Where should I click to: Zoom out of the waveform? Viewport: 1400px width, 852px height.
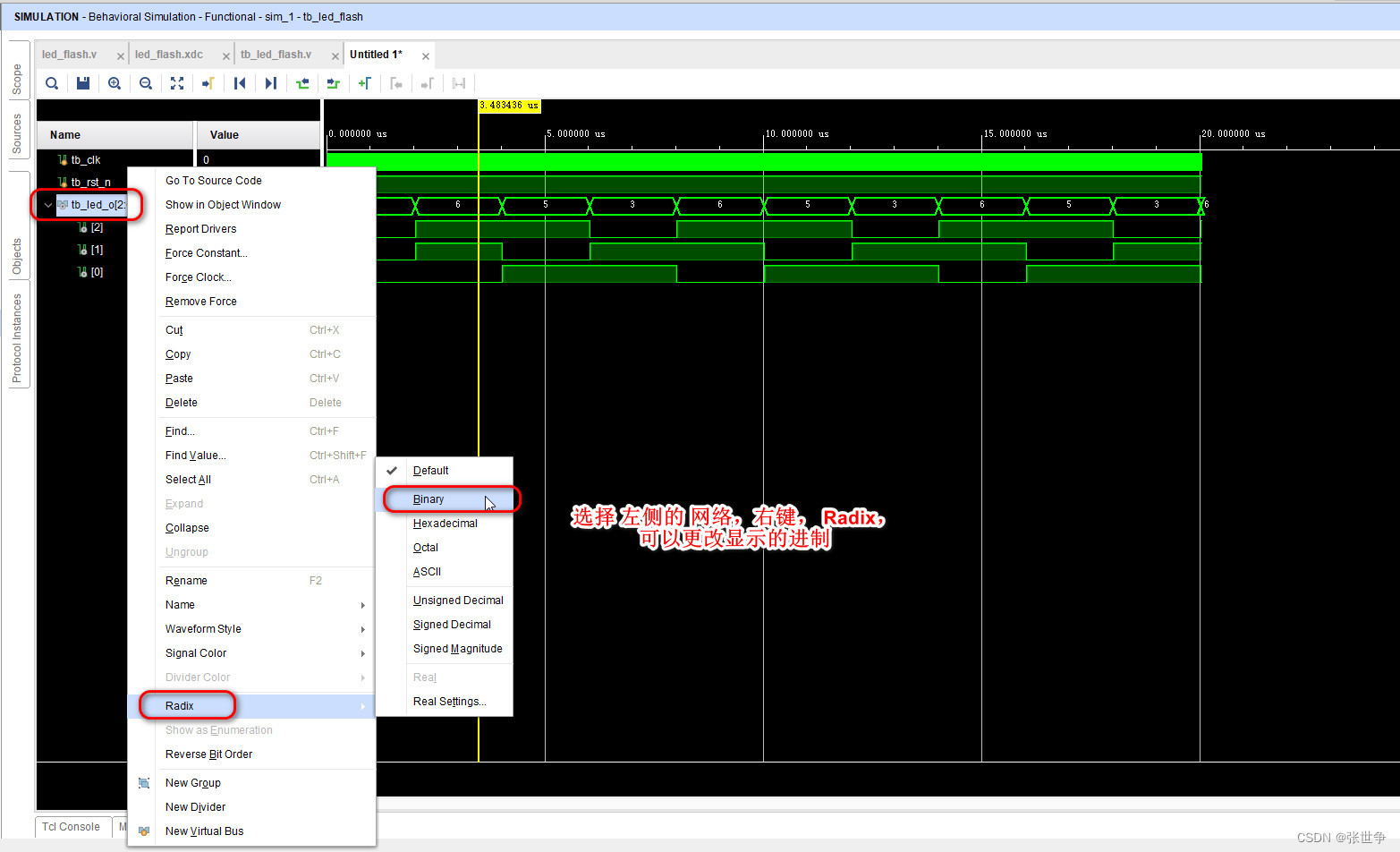point(146,82)
